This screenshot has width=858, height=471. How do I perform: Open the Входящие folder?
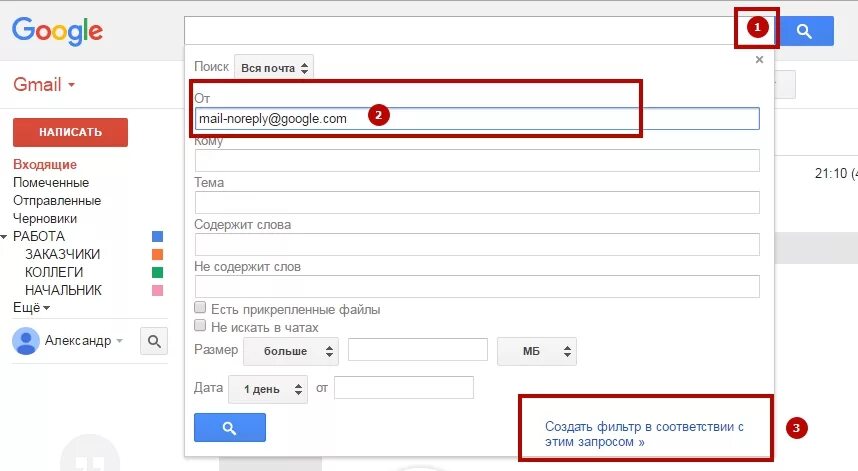tap(45, 164)
